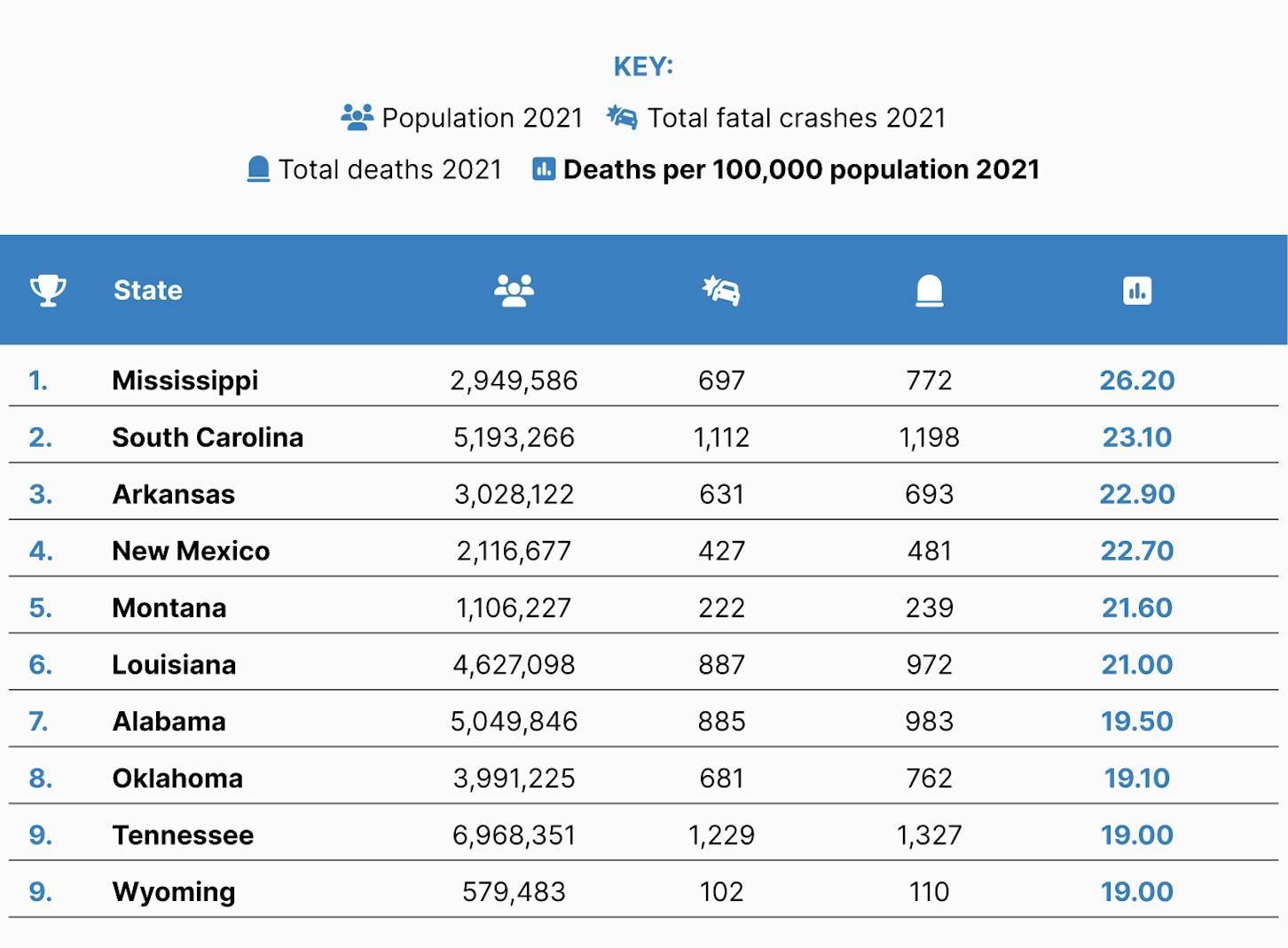
Task: Click the New Mexico state name
Action: point(191,551)
